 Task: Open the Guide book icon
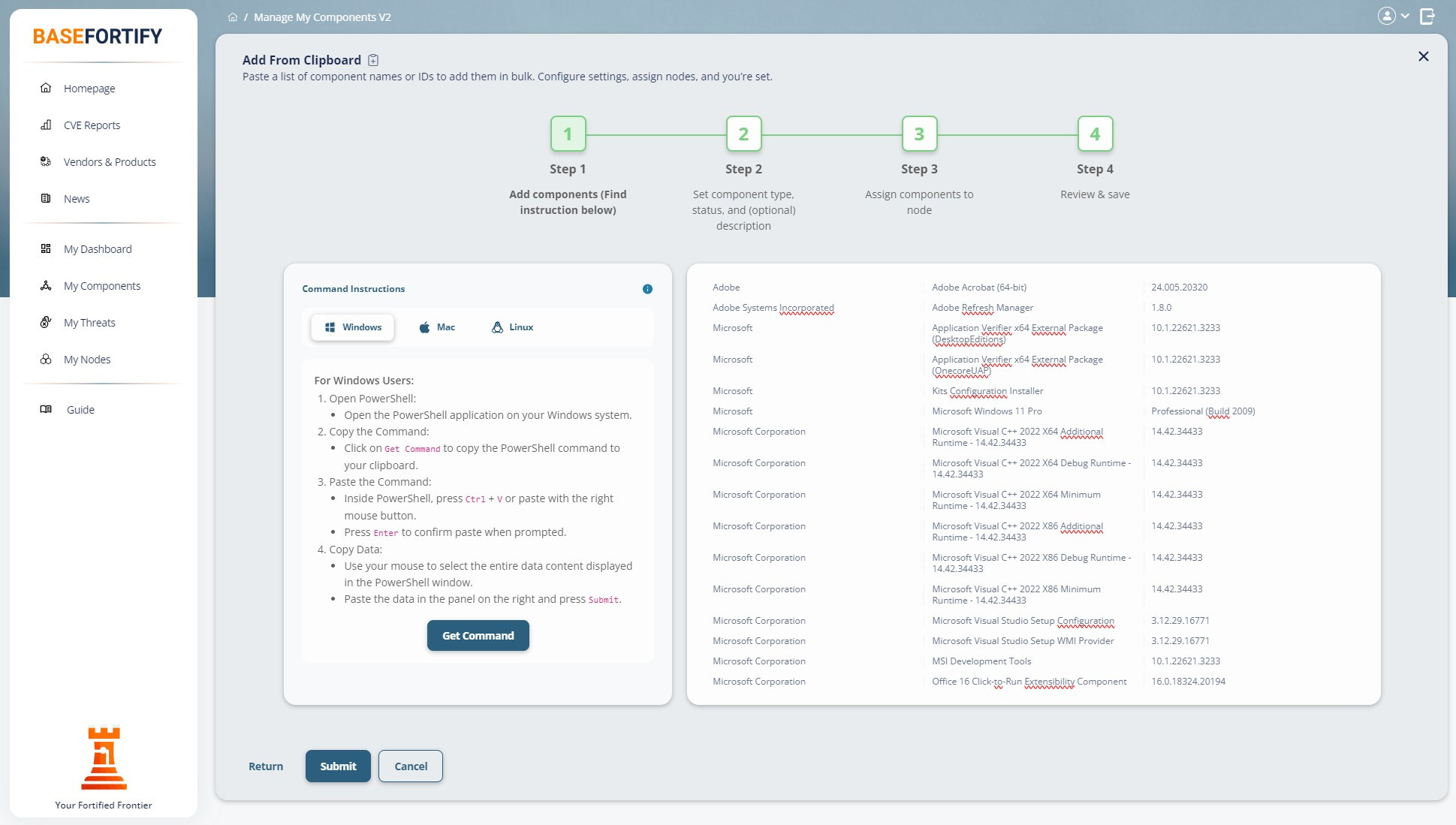coord(46,410)
